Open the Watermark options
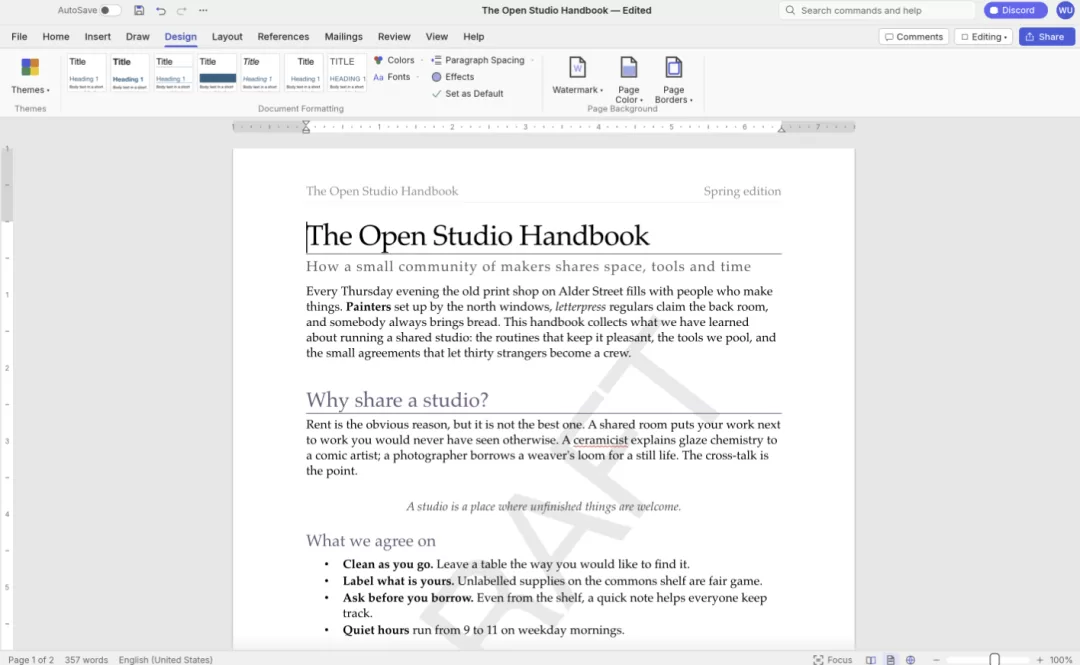The image size is (1080, 665). (x=577, y=75)
